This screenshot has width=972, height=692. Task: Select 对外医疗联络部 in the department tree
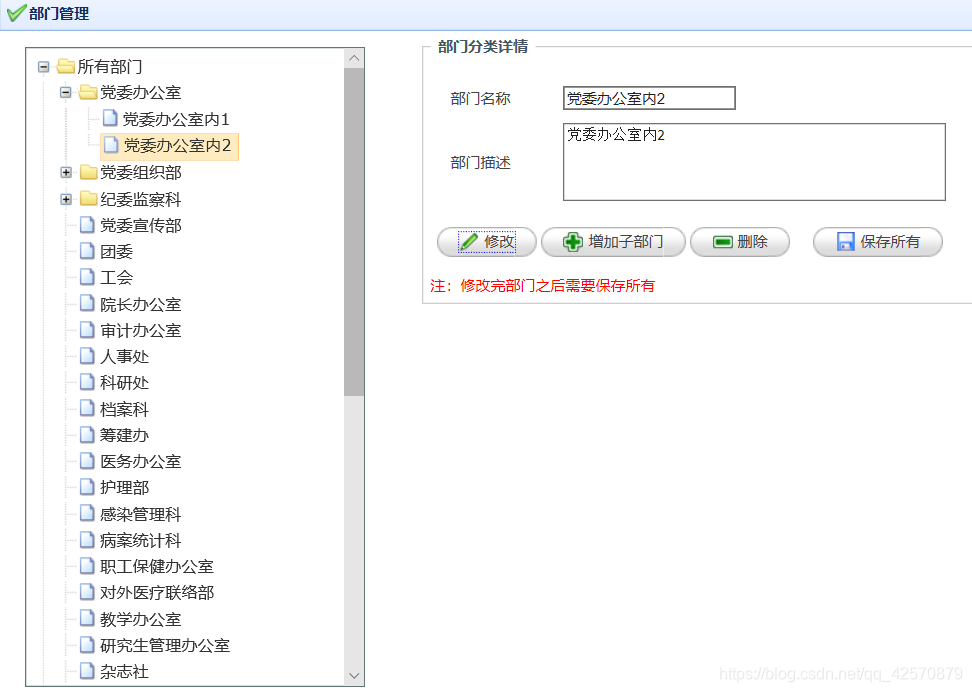157,593
